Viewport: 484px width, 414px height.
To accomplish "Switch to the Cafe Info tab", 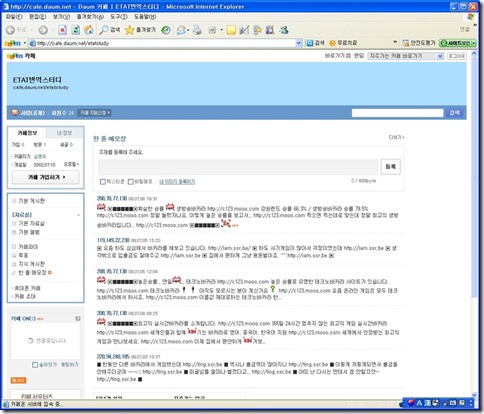I will click(27, 133).
